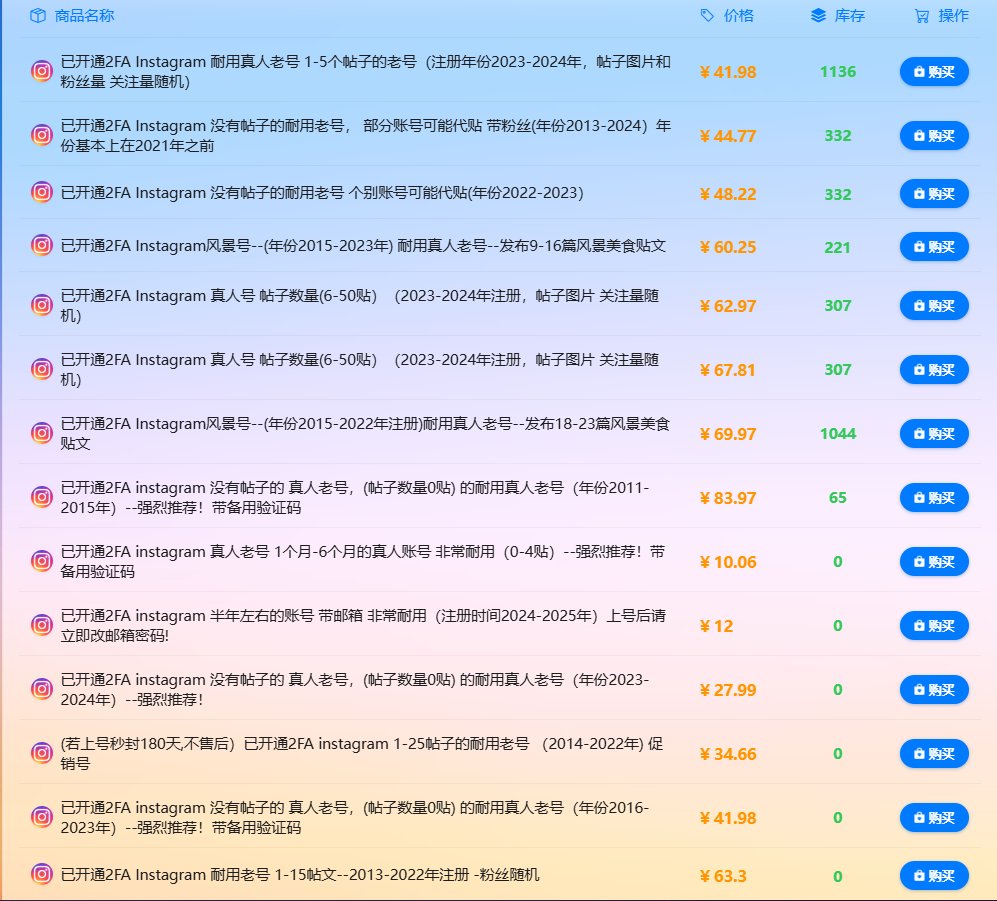The width and height of the screenshot is (997, 901).
Task: Click Instagram icon of the ¥27.99 listing
Action: coord(42,689)
